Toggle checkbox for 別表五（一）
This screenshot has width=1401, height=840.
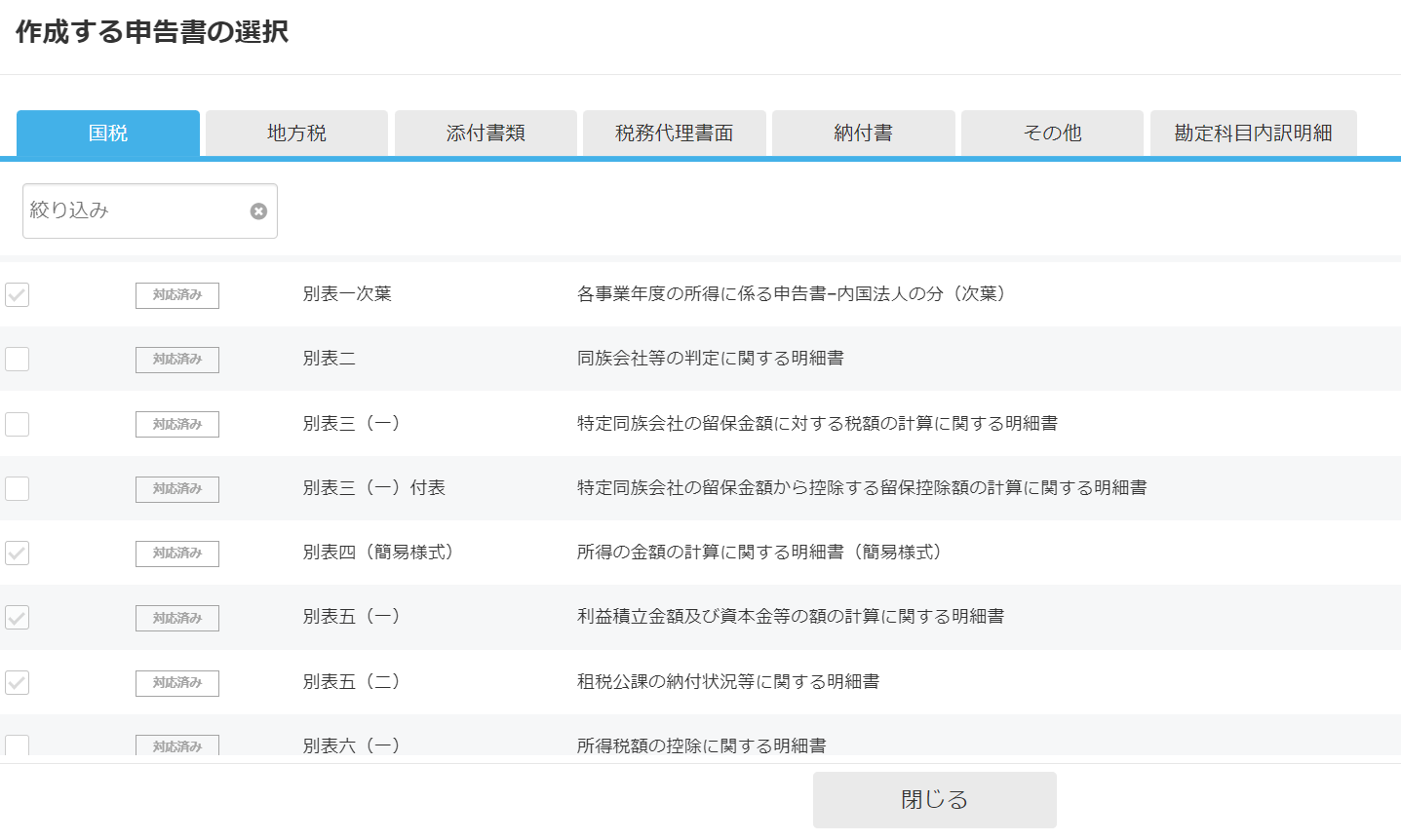coord(17,617)
